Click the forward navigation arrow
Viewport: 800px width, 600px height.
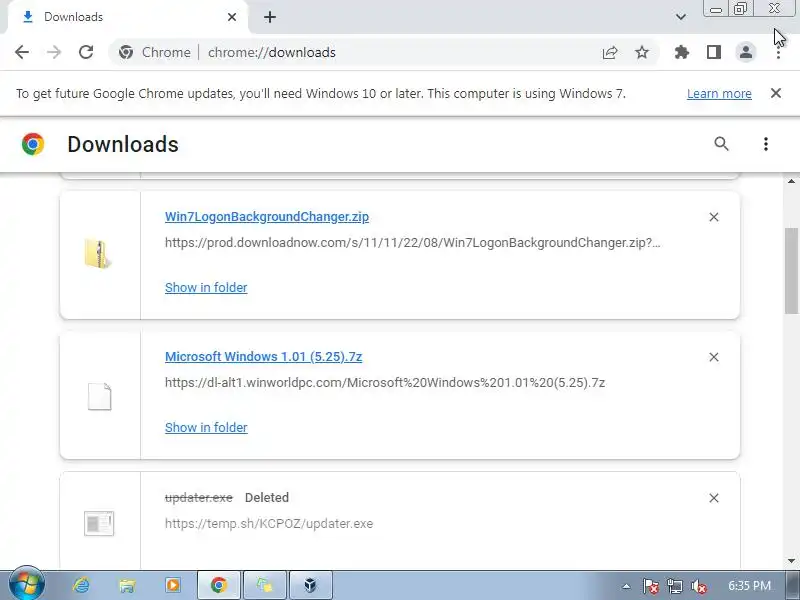tap(54, 52)
